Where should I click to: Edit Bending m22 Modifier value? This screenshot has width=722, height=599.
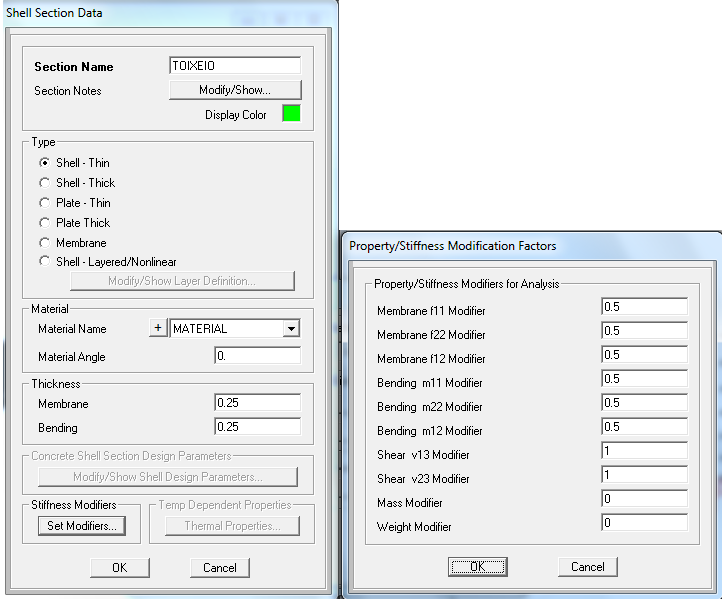click(x=644, y=402)
